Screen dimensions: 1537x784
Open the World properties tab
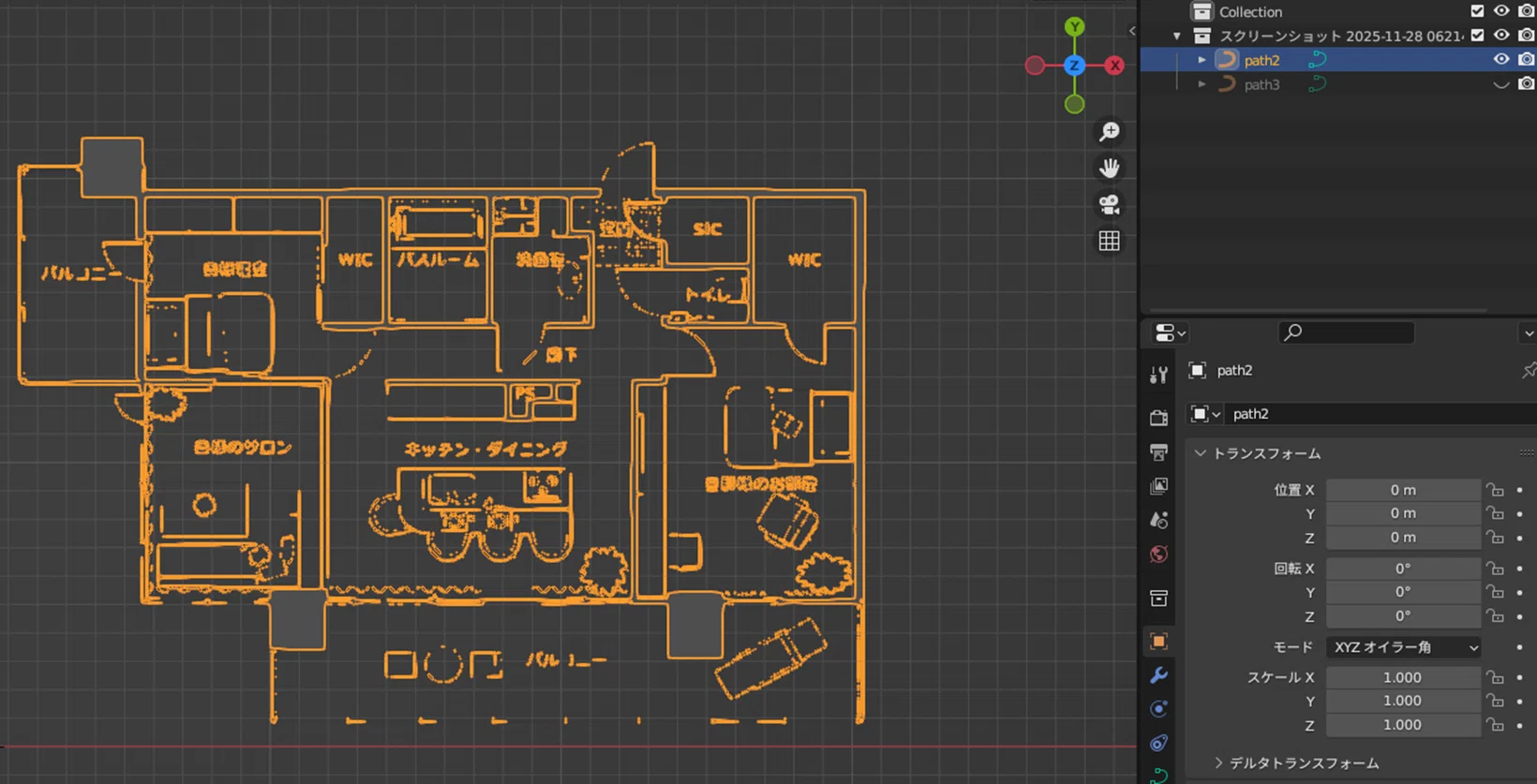(1159, 554)
